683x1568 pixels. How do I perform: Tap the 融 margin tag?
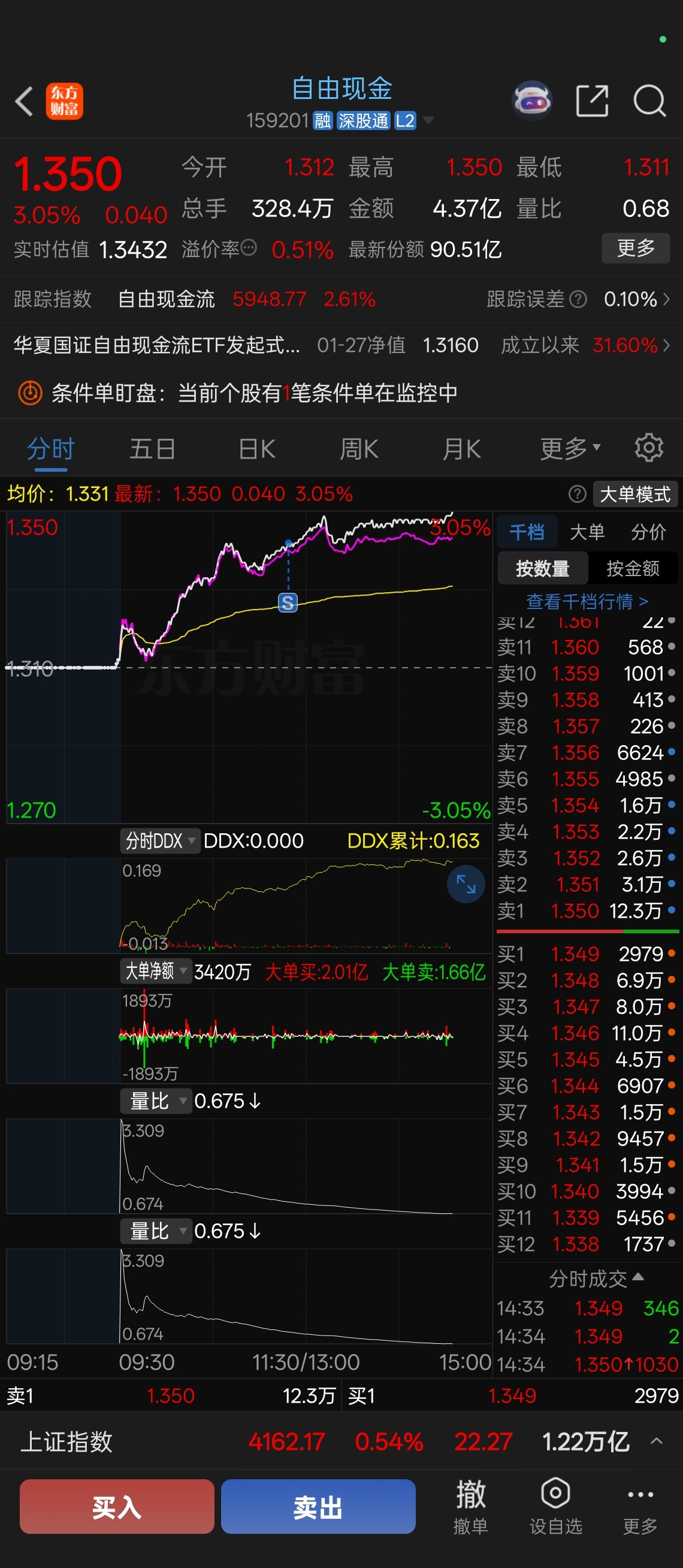click(x=322, y=120)
